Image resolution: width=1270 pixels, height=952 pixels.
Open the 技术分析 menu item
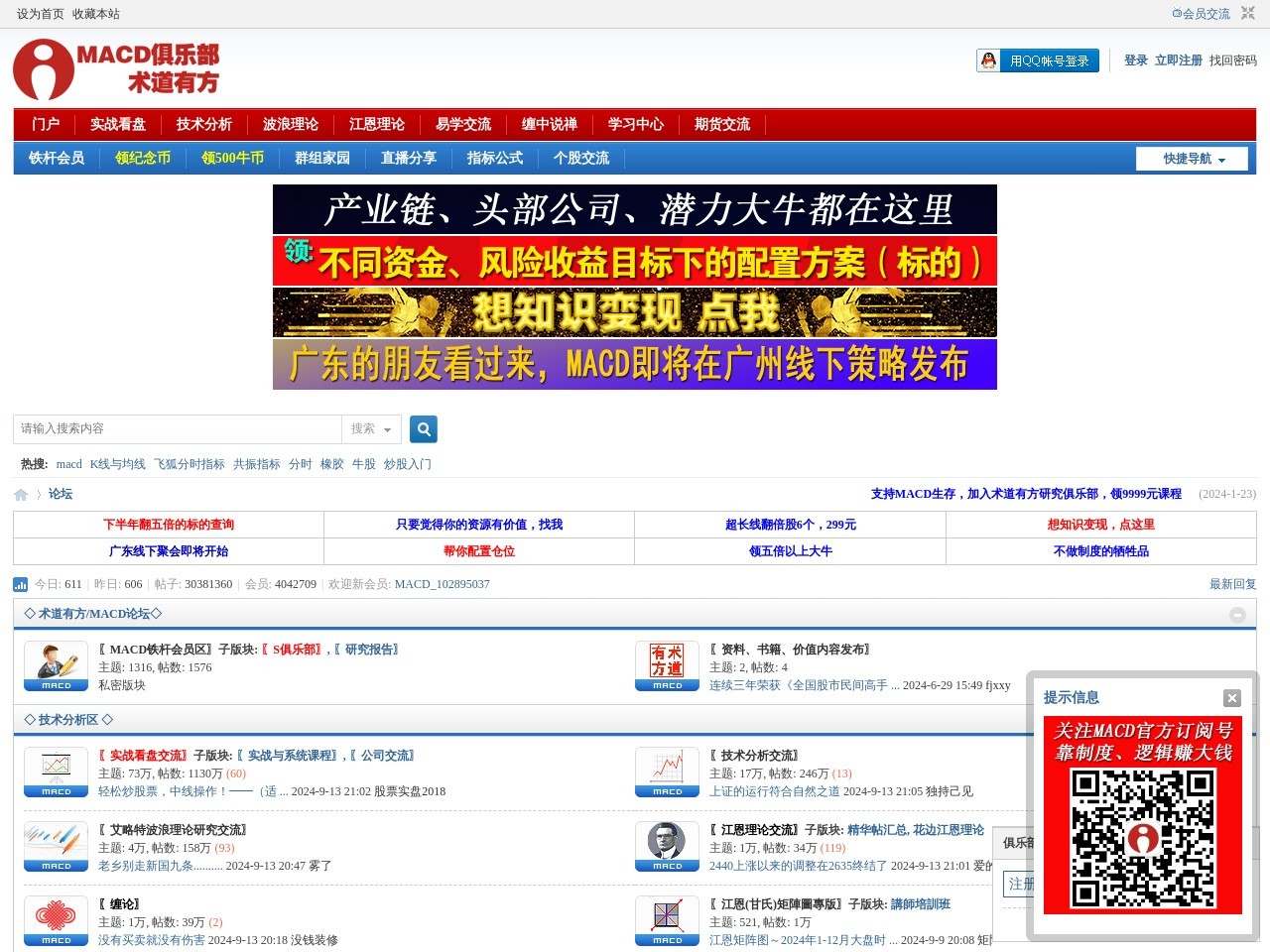pos(203,124)
